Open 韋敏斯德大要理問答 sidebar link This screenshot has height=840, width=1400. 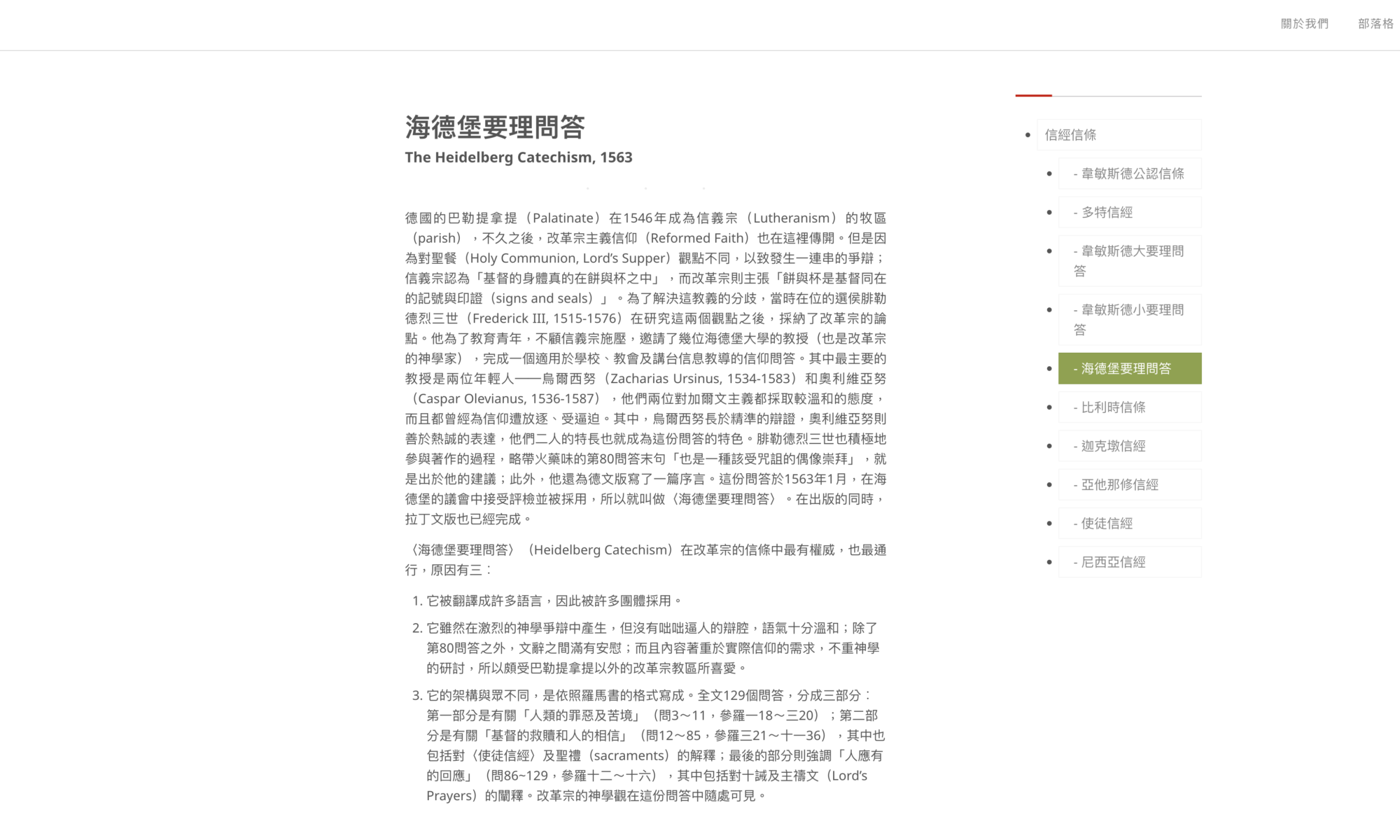(x=1130, y=260)
